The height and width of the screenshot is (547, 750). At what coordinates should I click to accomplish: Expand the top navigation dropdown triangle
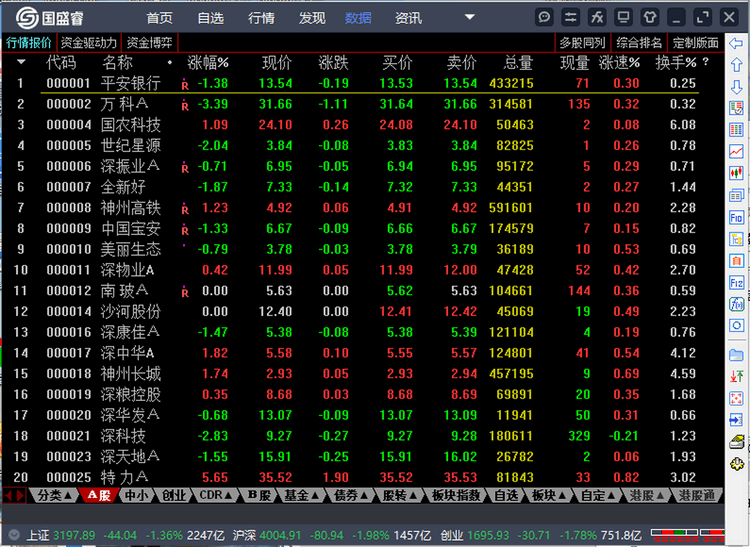[x=470, y=17]
